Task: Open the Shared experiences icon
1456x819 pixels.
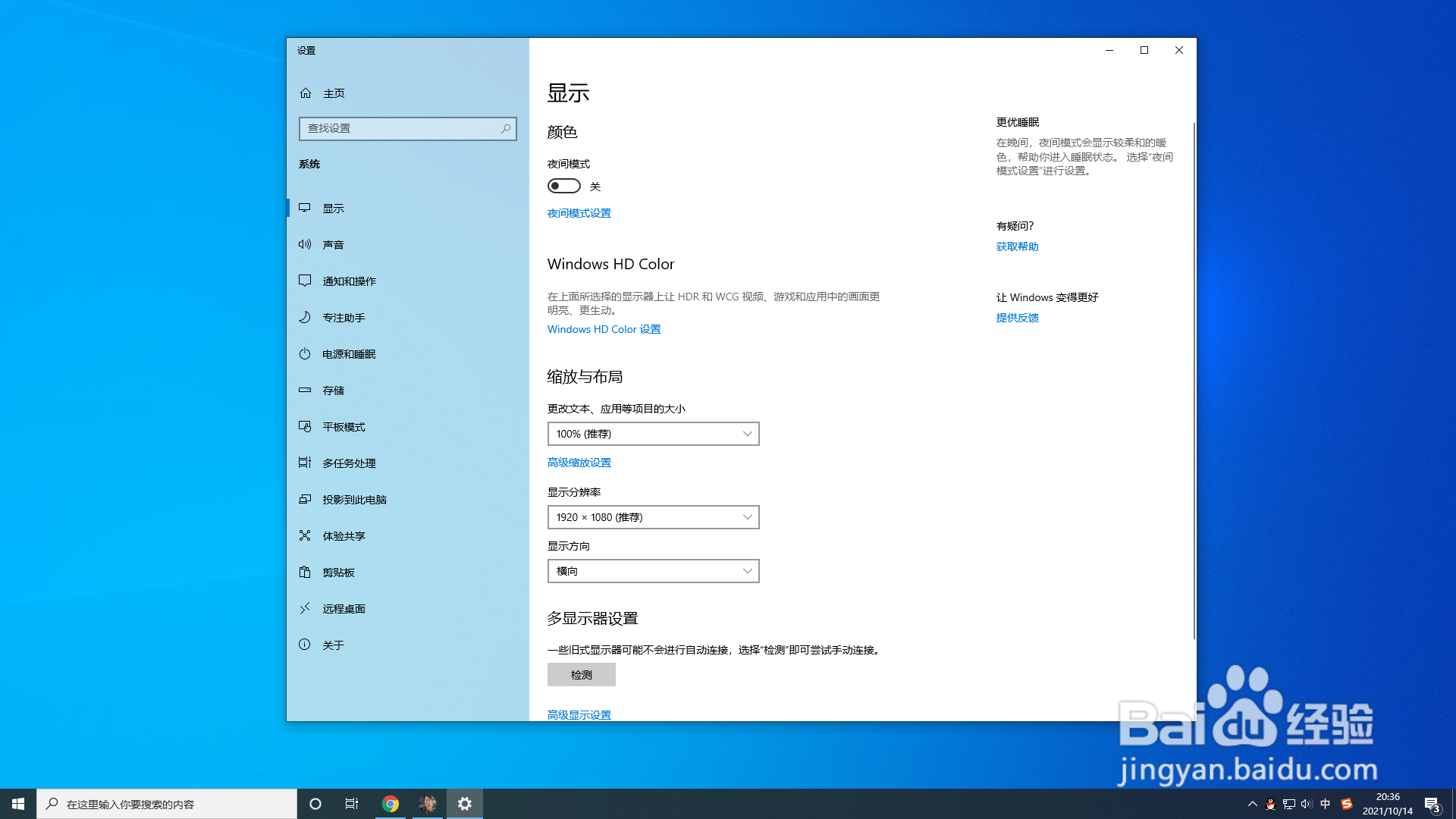Action: (x=305, y=535)
